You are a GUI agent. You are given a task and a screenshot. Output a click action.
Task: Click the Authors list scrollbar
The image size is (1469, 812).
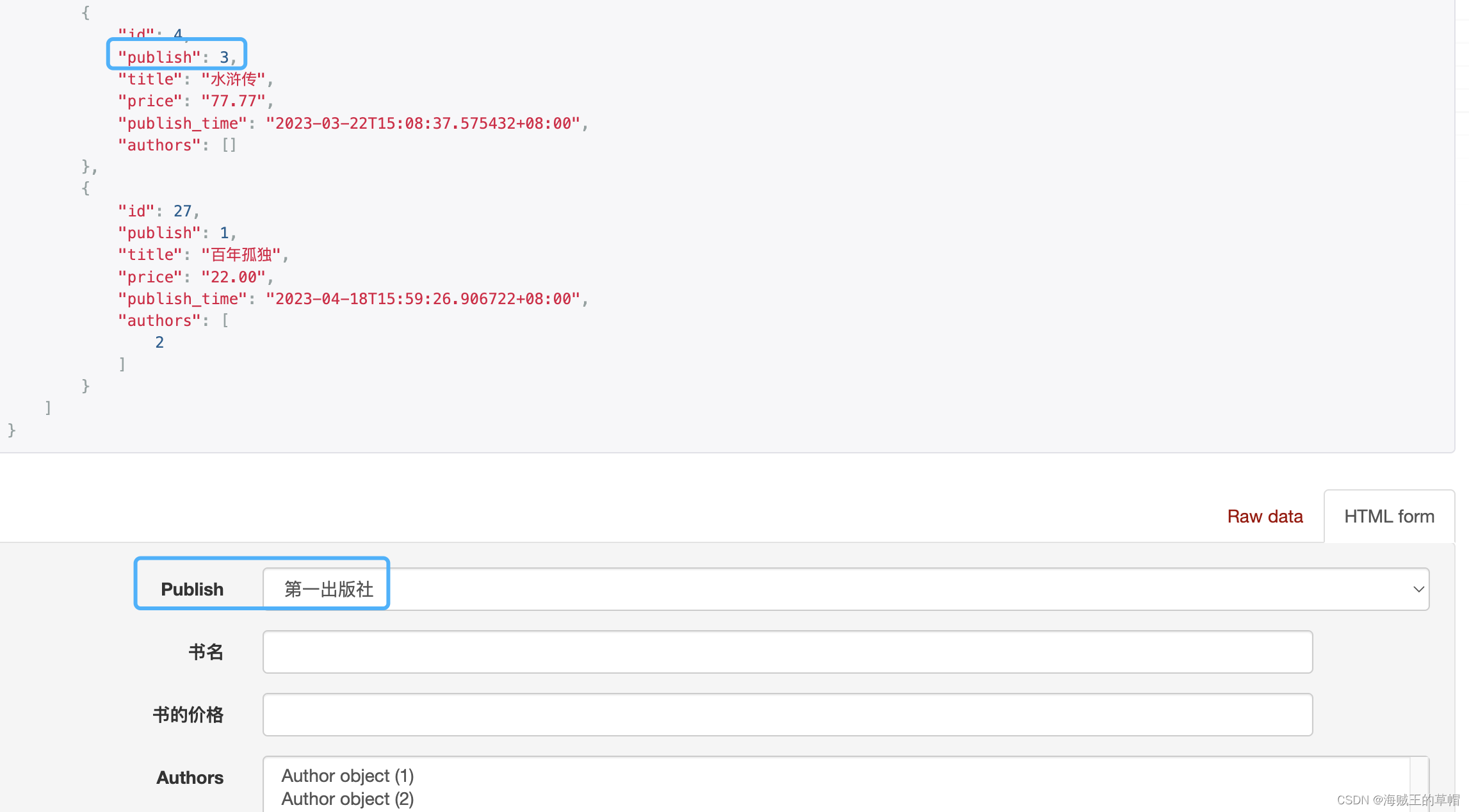1419,784
